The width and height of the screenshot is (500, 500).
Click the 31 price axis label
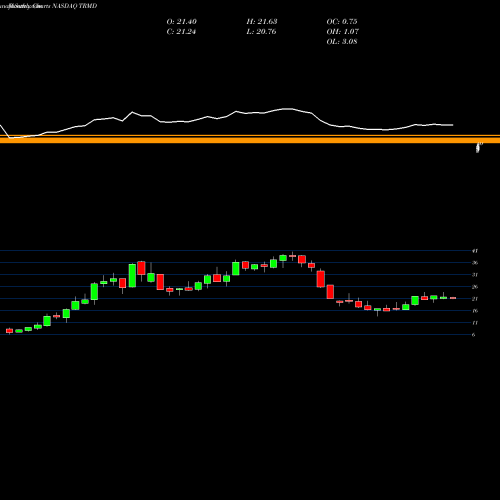point(475,275)
